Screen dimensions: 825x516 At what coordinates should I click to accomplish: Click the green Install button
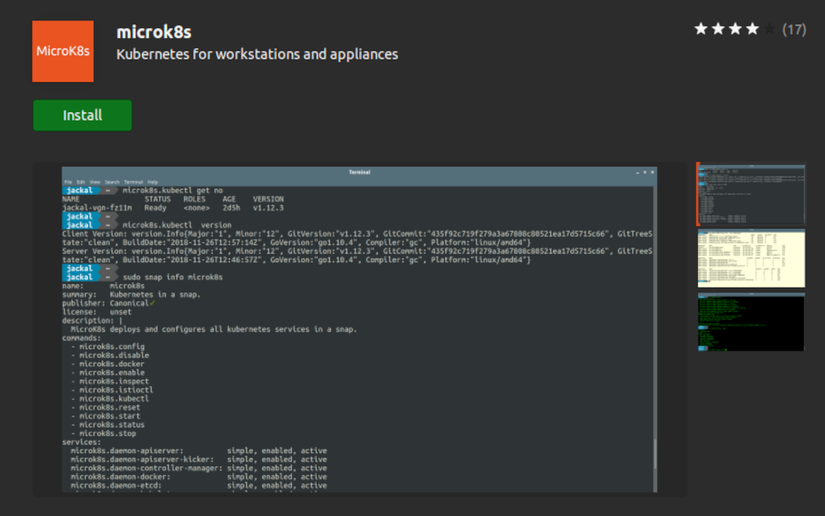coord(82,115)
